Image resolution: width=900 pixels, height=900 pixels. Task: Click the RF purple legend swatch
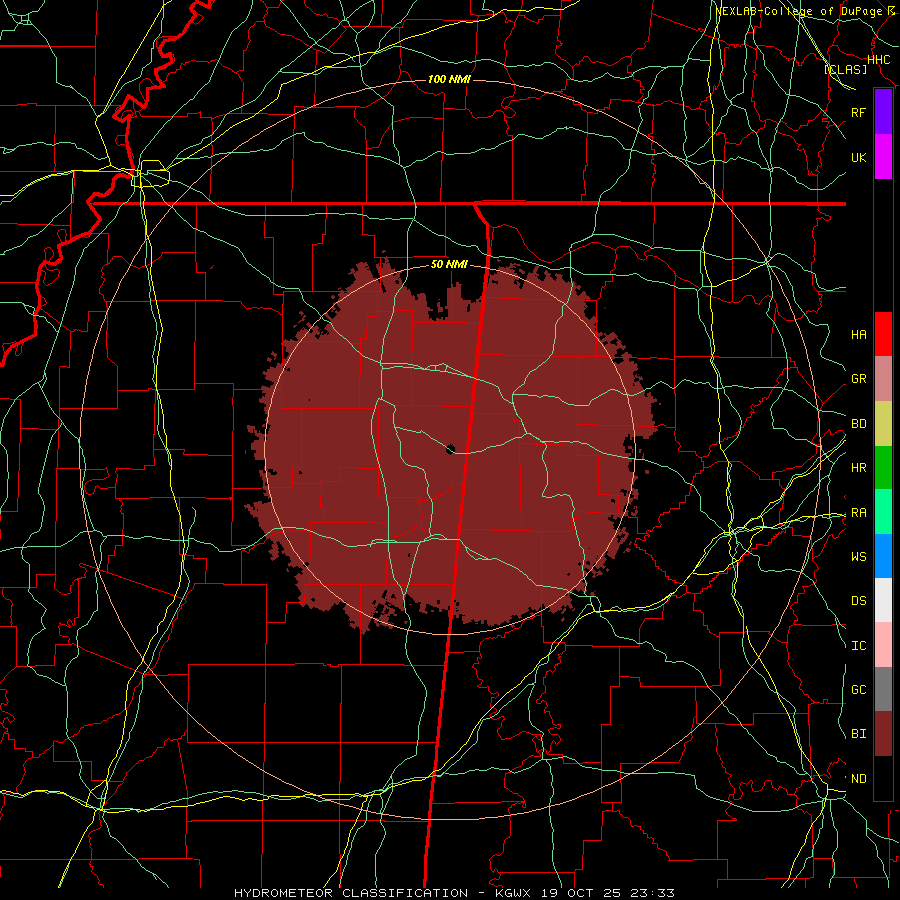click(883, 112)
